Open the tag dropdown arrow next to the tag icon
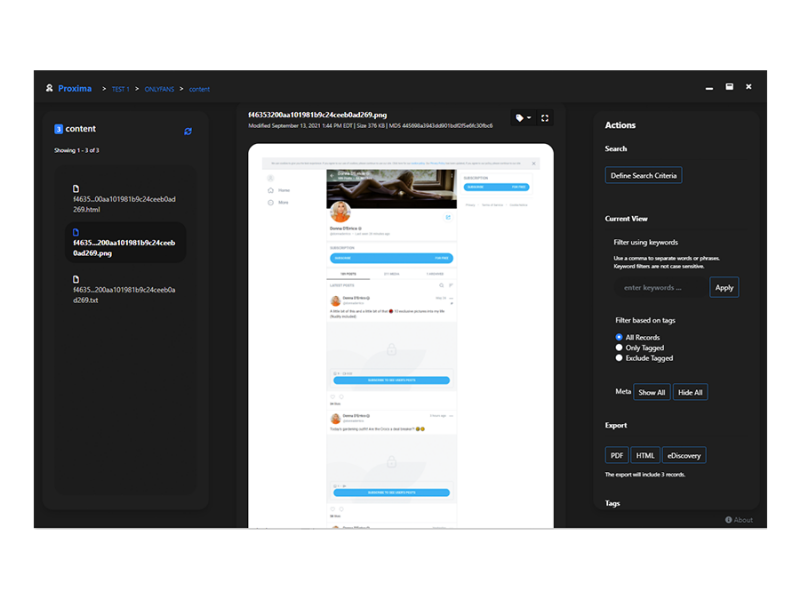 (x=528, y=118)
